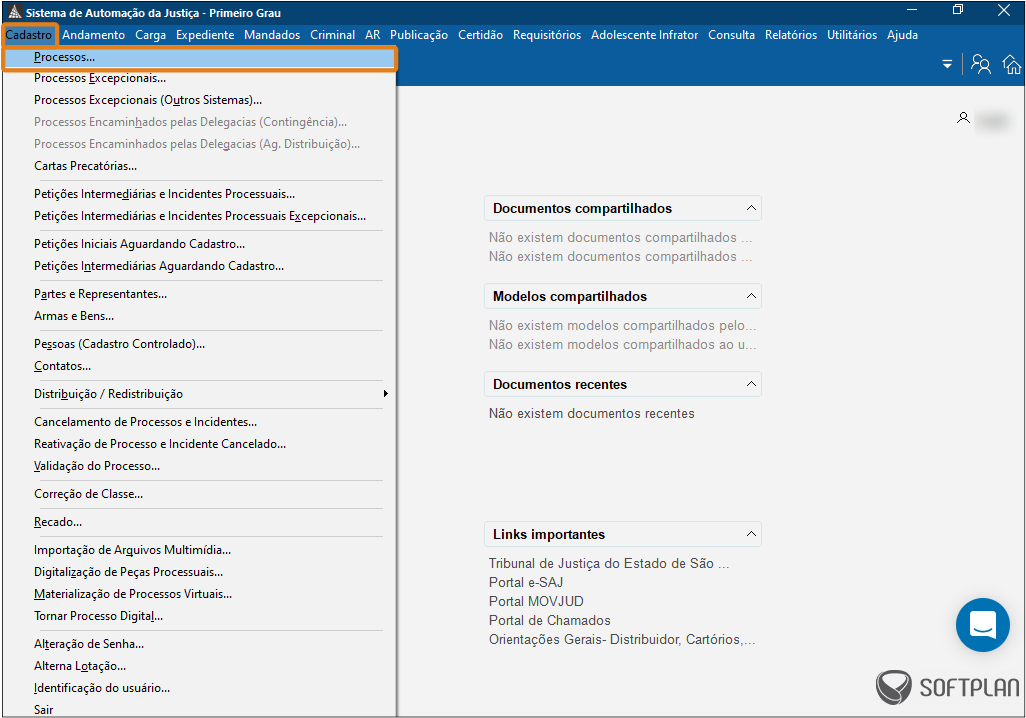Open the Relatórios menu
The image size is (1026, 718).
click(x=791, y=35)
